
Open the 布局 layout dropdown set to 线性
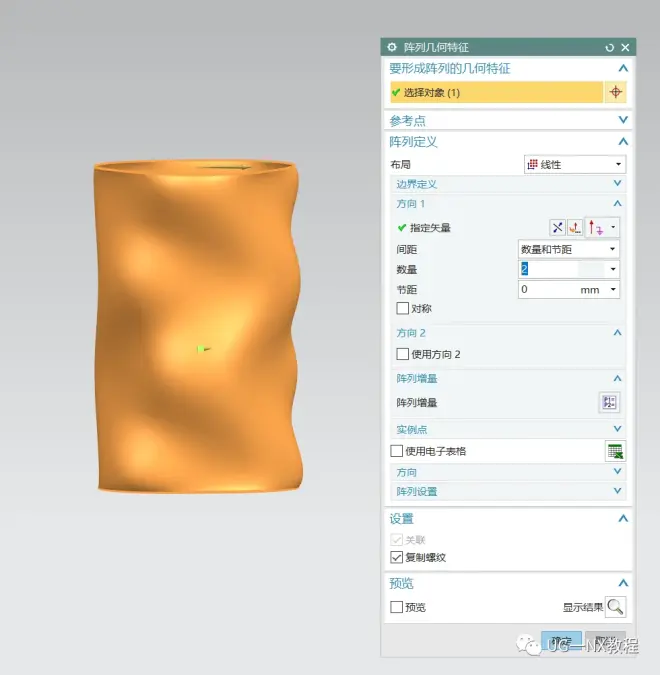click(x=575, y=165)
